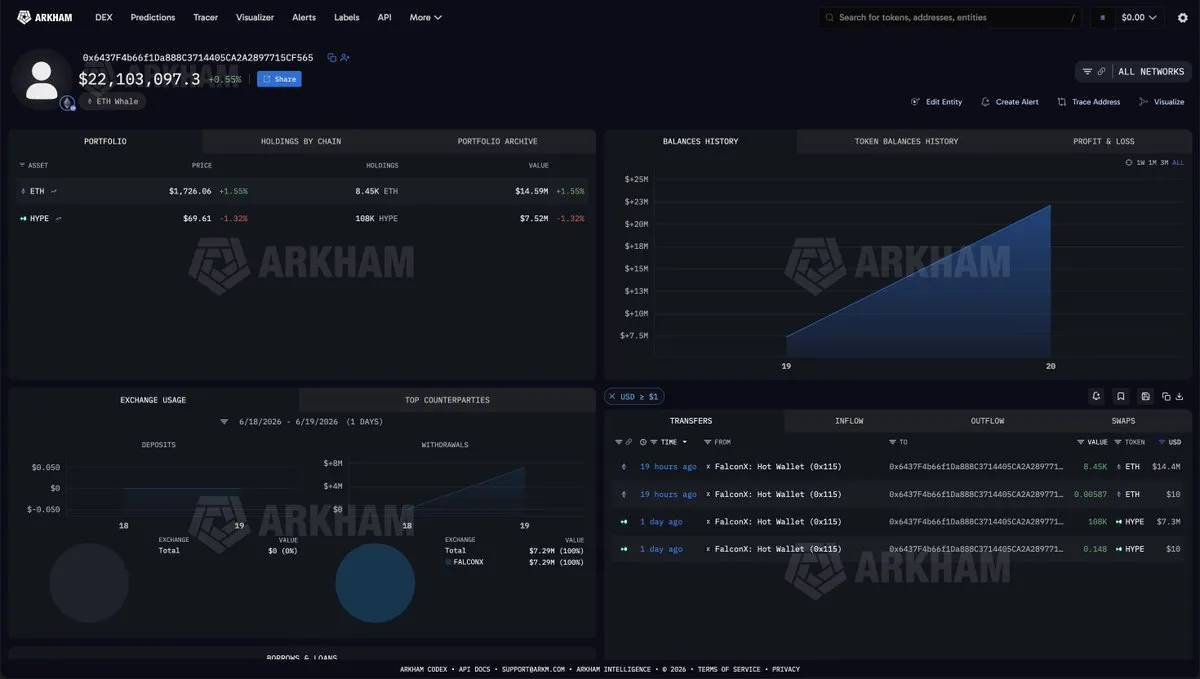Screen dimensions: 1200x679
Task: Click the filter icon next to the Token column
Action: click(x=1118, y=441)
